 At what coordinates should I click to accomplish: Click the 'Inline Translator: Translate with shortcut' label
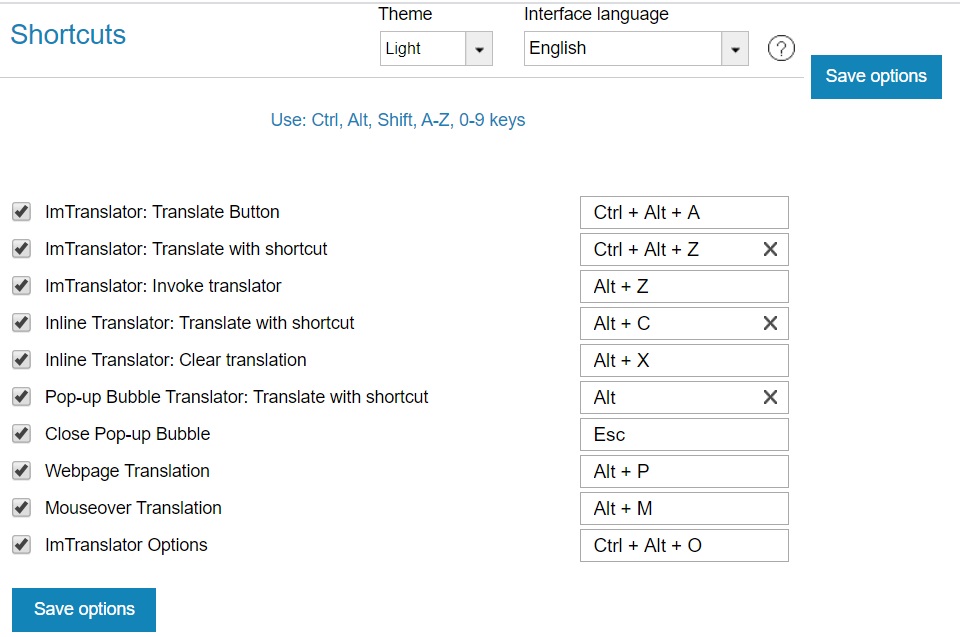pos(200,323)
